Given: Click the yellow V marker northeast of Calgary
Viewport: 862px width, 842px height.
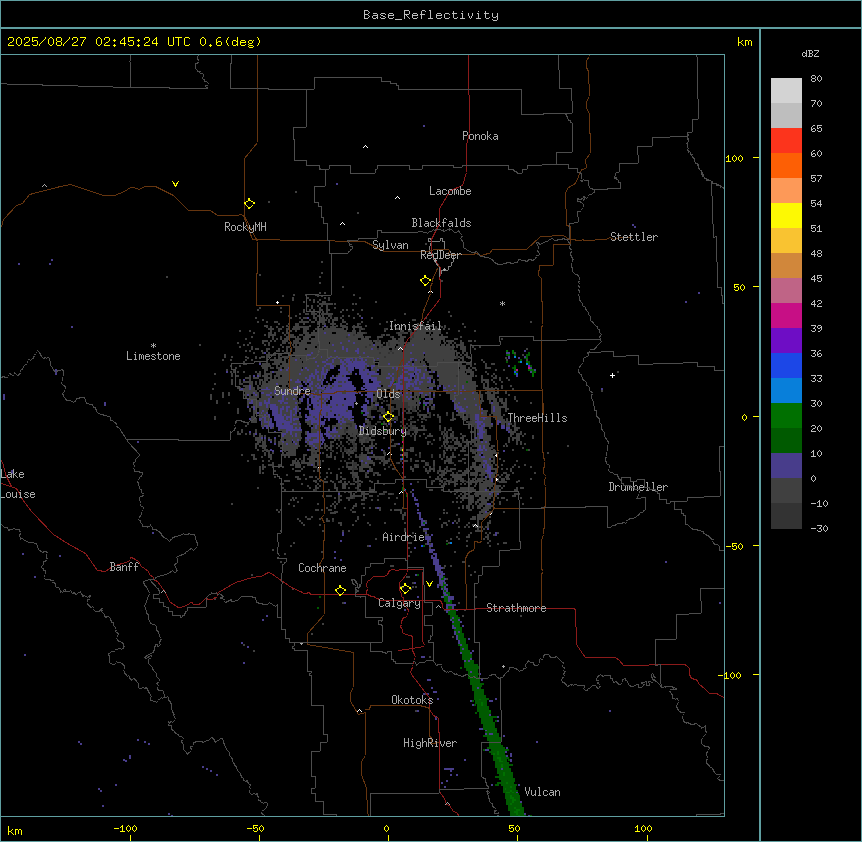Looking at the screenshot, I should pos(429,584).
